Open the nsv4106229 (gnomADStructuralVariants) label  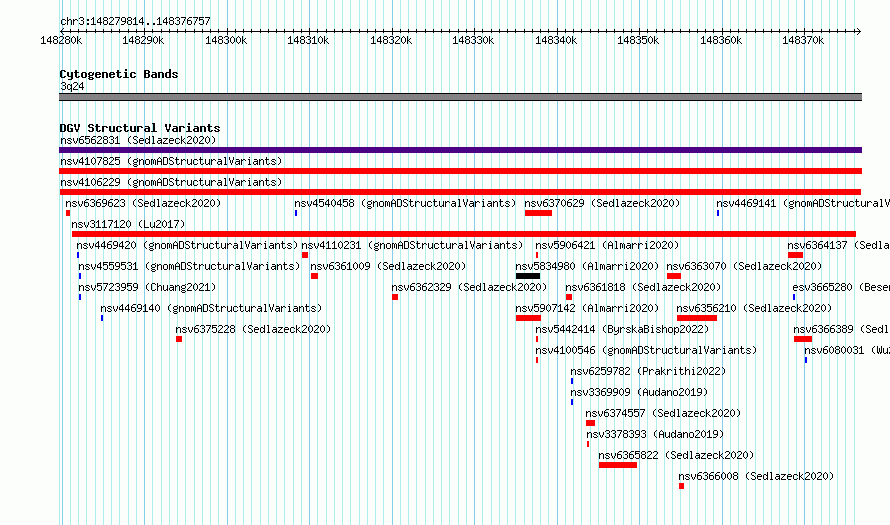[171, 182]
